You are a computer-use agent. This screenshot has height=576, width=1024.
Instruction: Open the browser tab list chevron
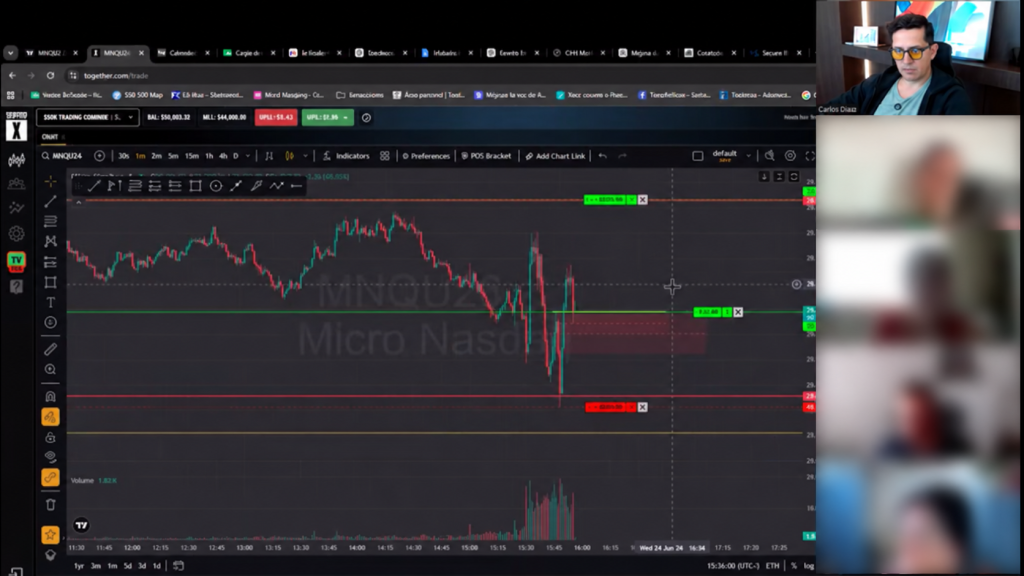coord(10,53)
